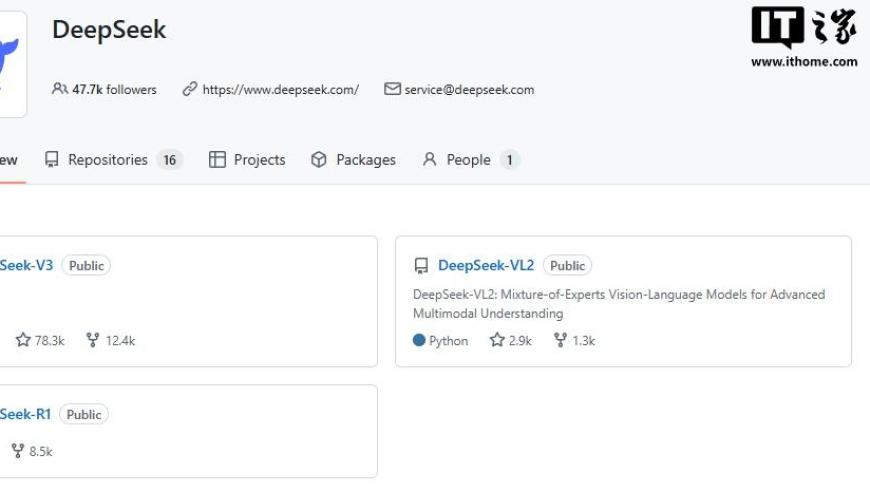Click the fork icon on DeepSeek-VL2
Viewport: 870px width, 492px height.
[560, 340]
